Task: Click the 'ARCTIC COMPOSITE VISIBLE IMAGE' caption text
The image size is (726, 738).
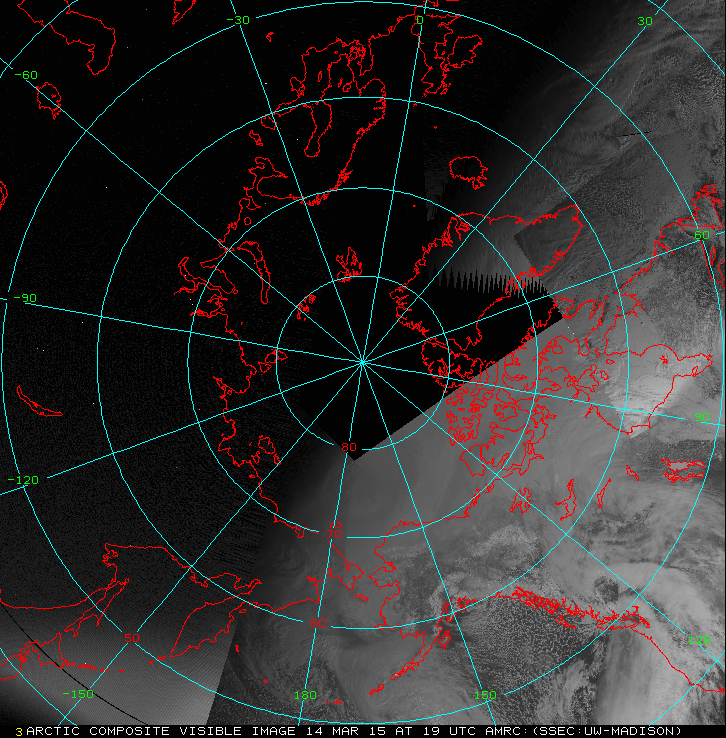Action: tap(161, 731)
